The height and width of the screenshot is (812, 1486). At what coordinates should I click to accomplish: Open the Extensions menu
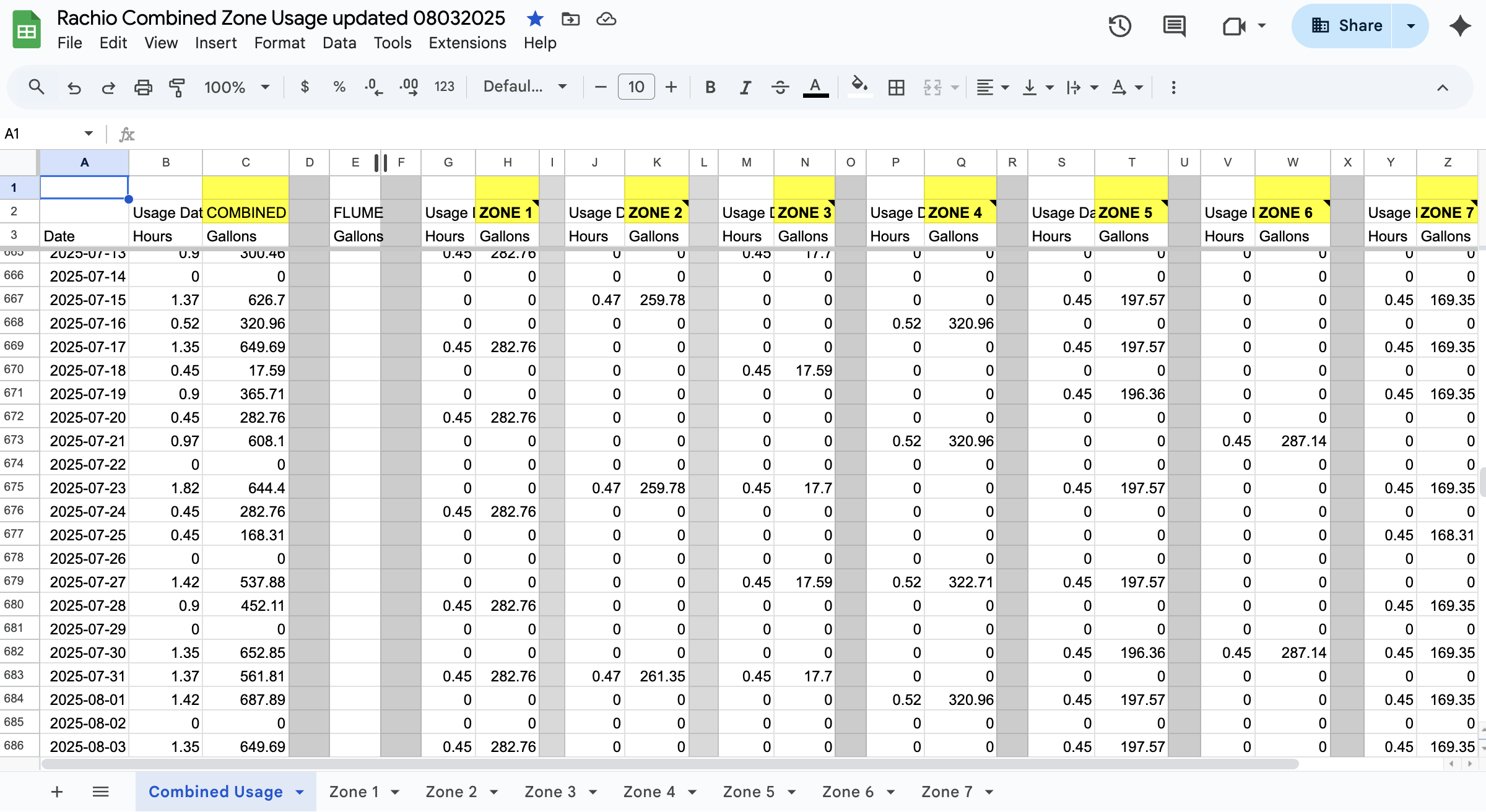pyautogui.click(x=467, y=43)
